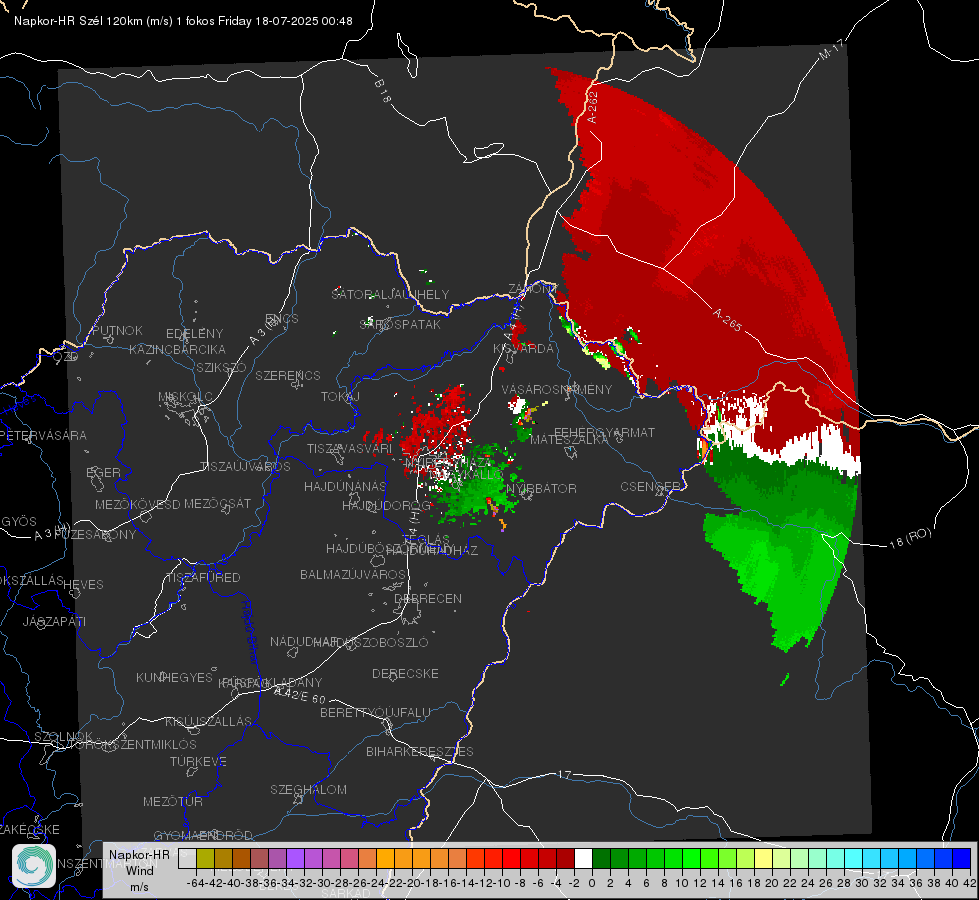Select the TISZAVASVÁRI label
The image size is (979, 900).
tap(349, 448)
